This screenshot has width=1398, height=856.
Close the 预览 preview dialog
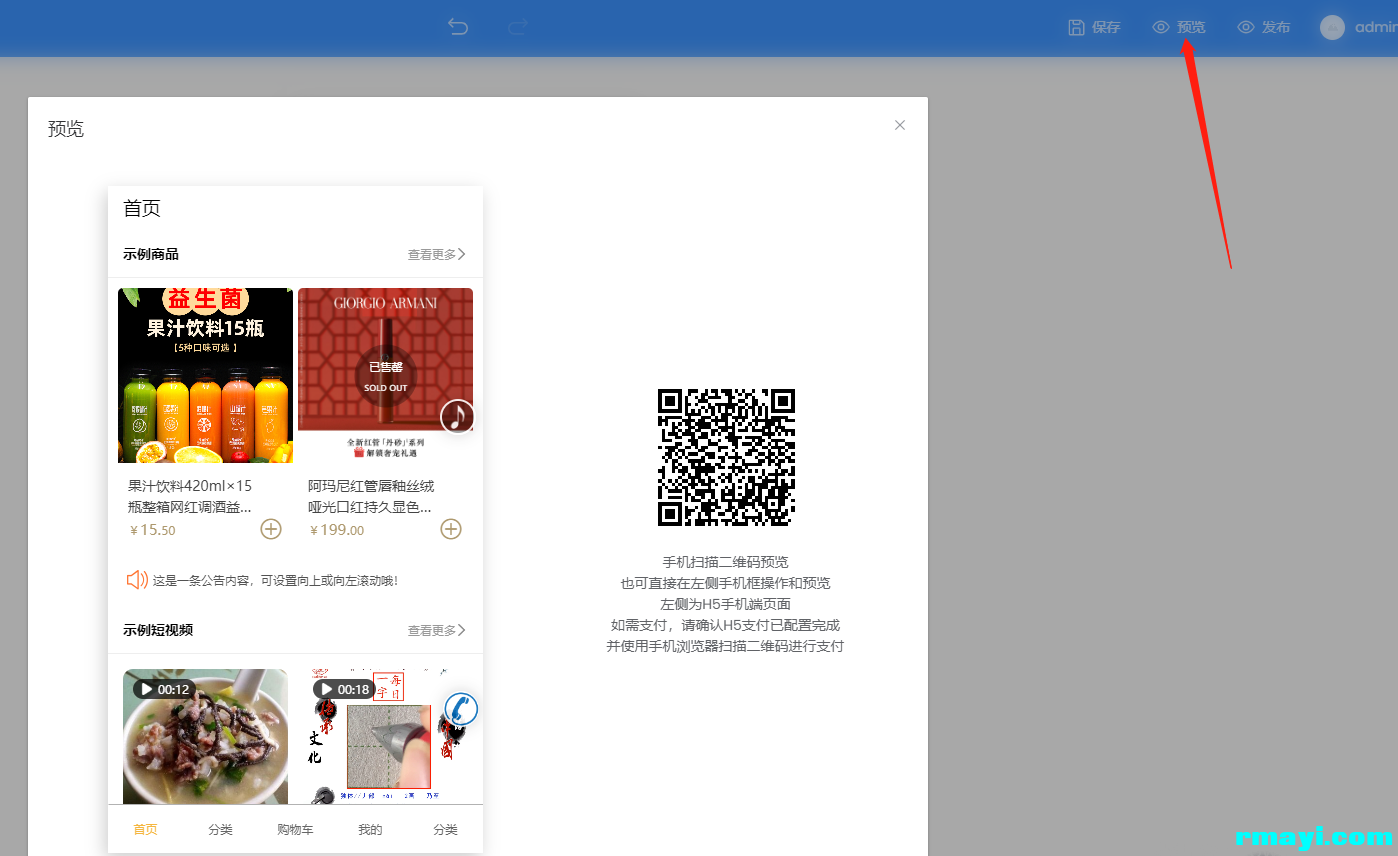point(900,125)
